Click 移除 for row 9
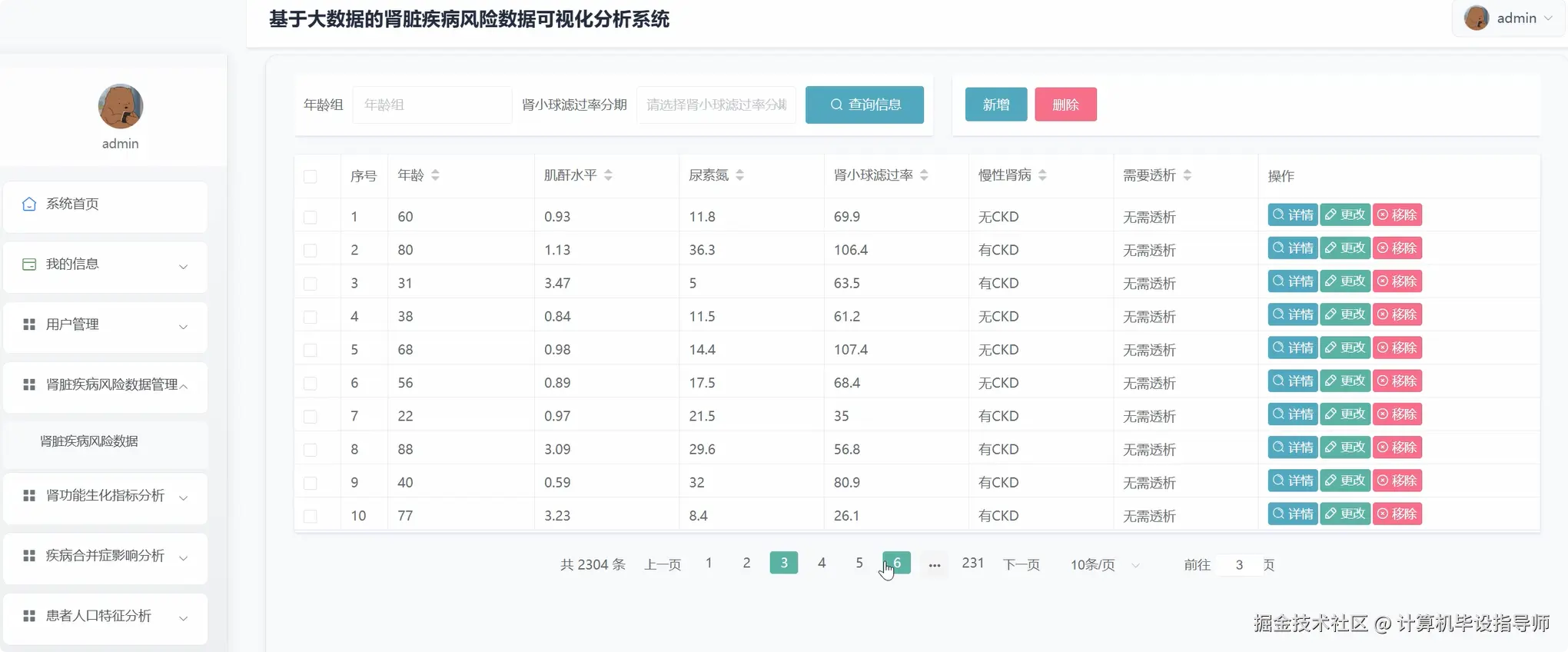The height and width of the screenshot is (652, 1568). 1397,481
